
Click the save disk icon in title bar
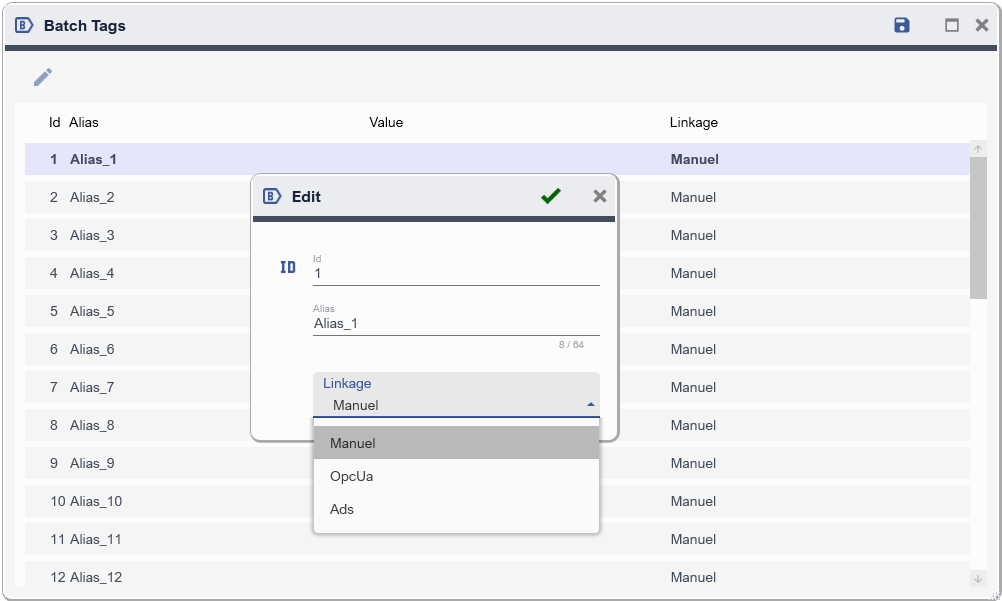[x=902, y=26]
